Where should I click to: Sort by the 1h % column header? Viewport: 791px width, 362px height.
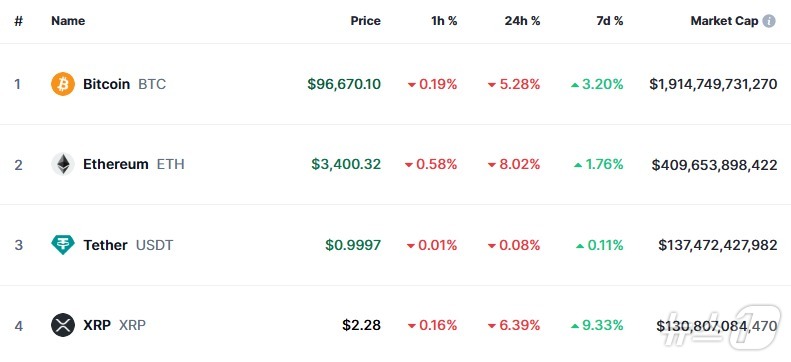(x=444, y=21)
